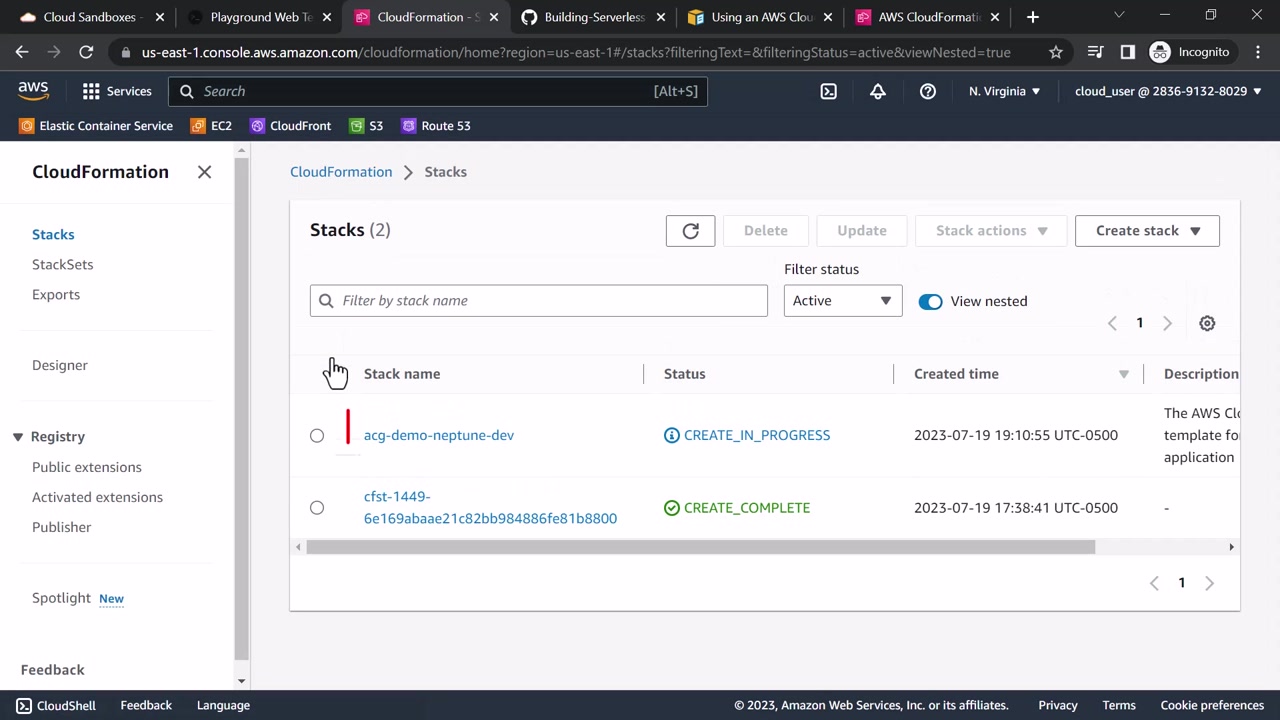Open Spotlight in the sidebar

[x=61, y=598]
